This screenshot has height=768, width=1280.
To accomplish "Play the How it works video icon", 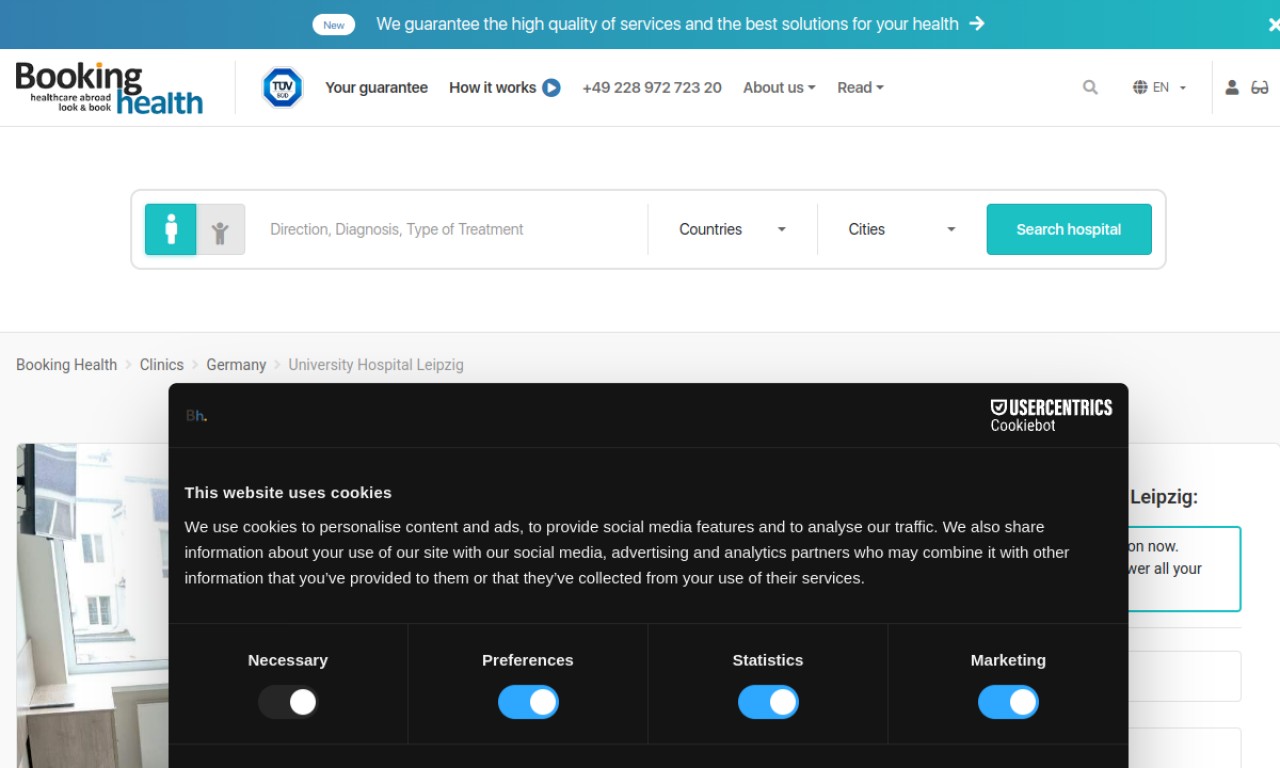I will pyautogui.click(x=551, y=88).
